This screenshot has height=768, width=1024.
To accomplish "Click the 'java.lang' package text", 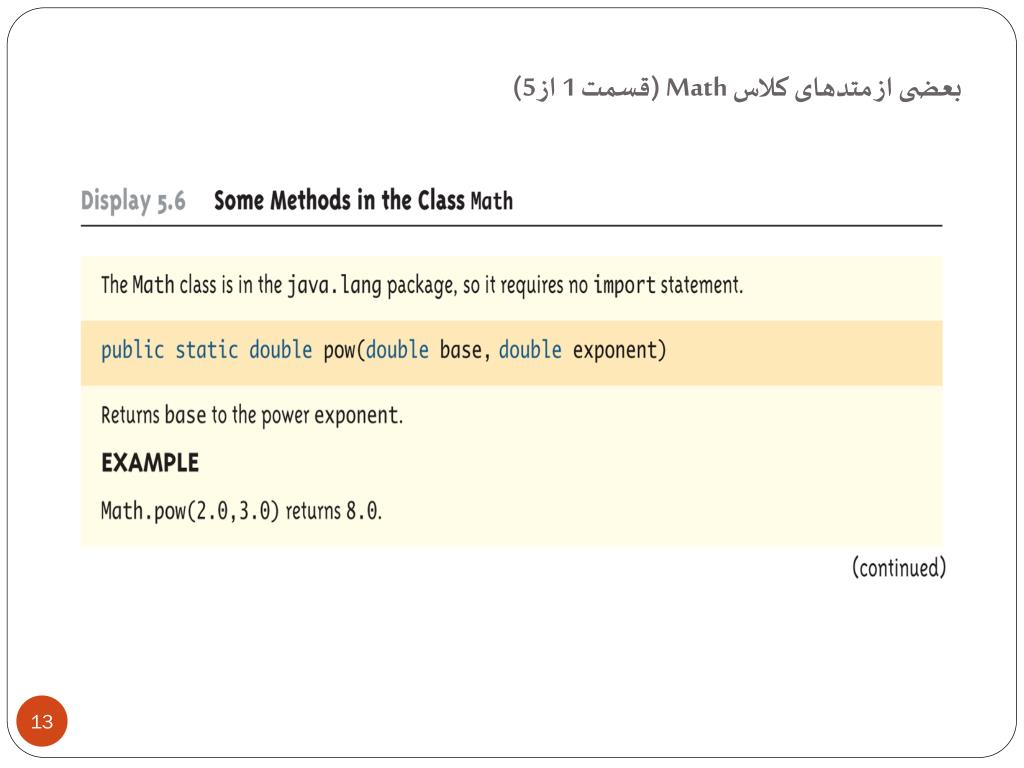I will coord(334,285).
